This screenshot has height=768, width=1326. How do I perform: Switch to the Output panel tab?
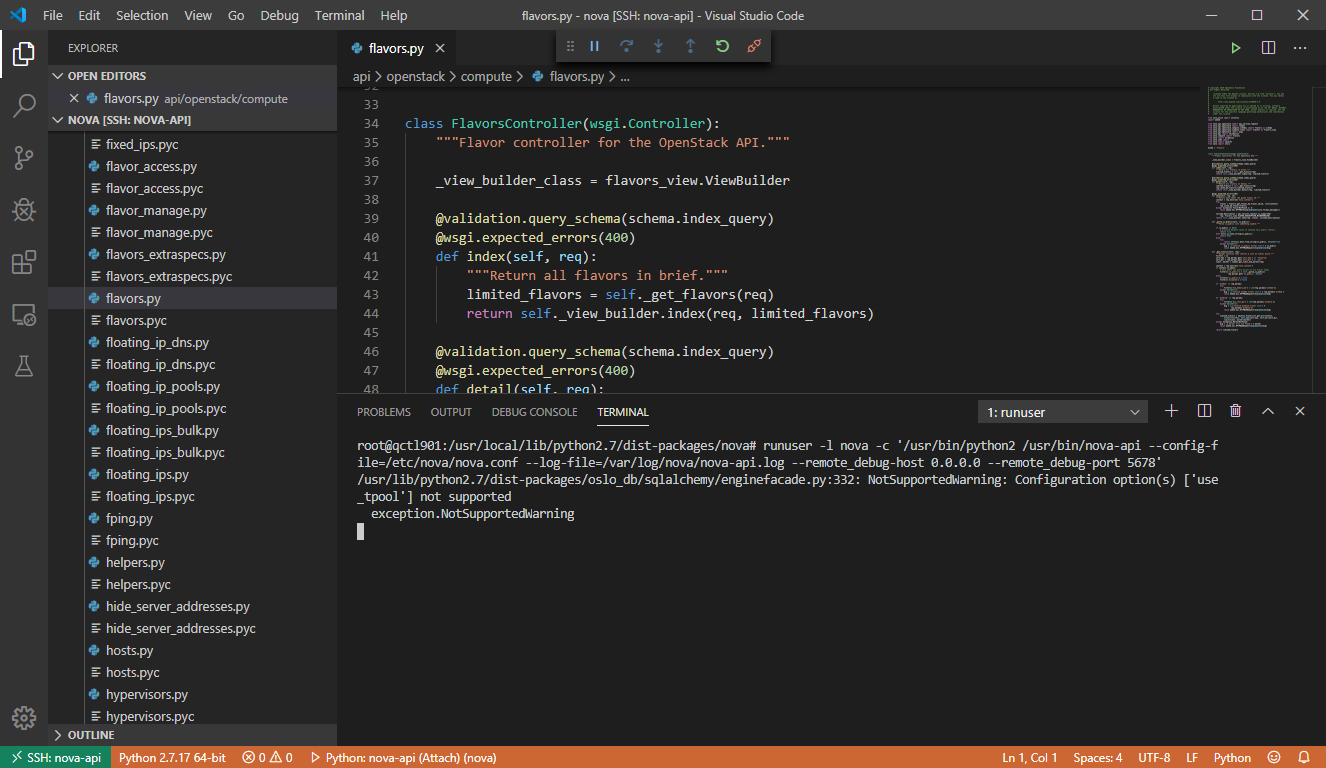point(451,412)
